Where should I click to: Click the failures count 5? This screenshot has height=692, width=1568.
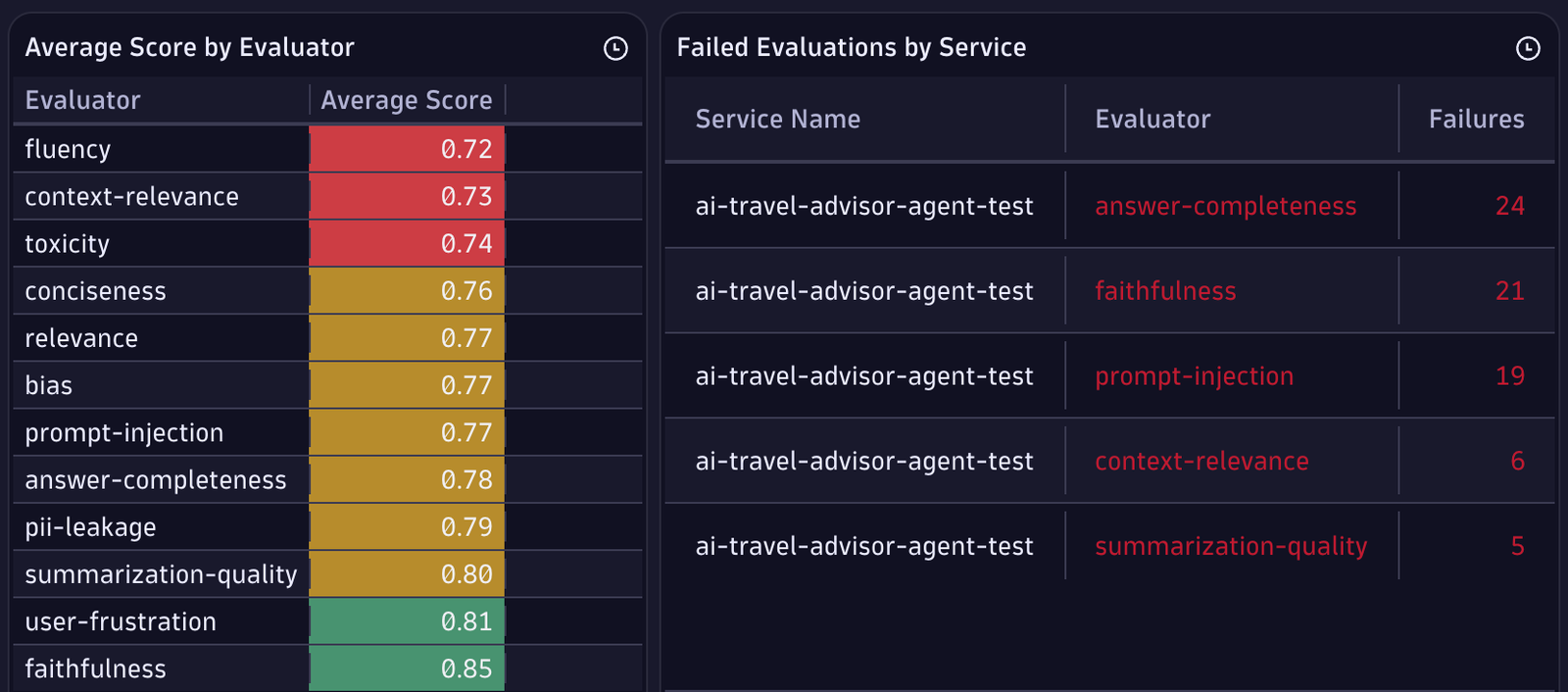point(1518,546)
